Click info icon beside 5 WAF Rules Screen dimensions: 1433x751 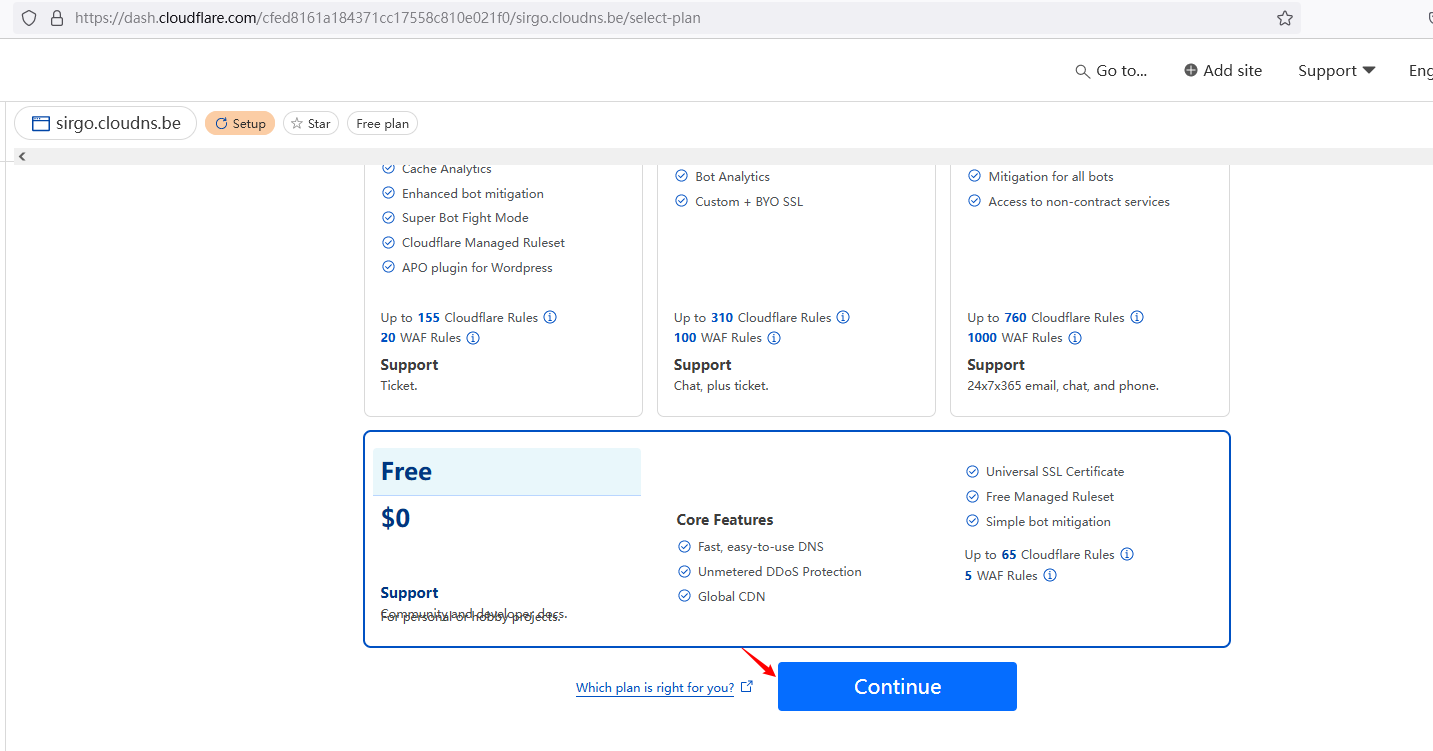click(1050, 575)
